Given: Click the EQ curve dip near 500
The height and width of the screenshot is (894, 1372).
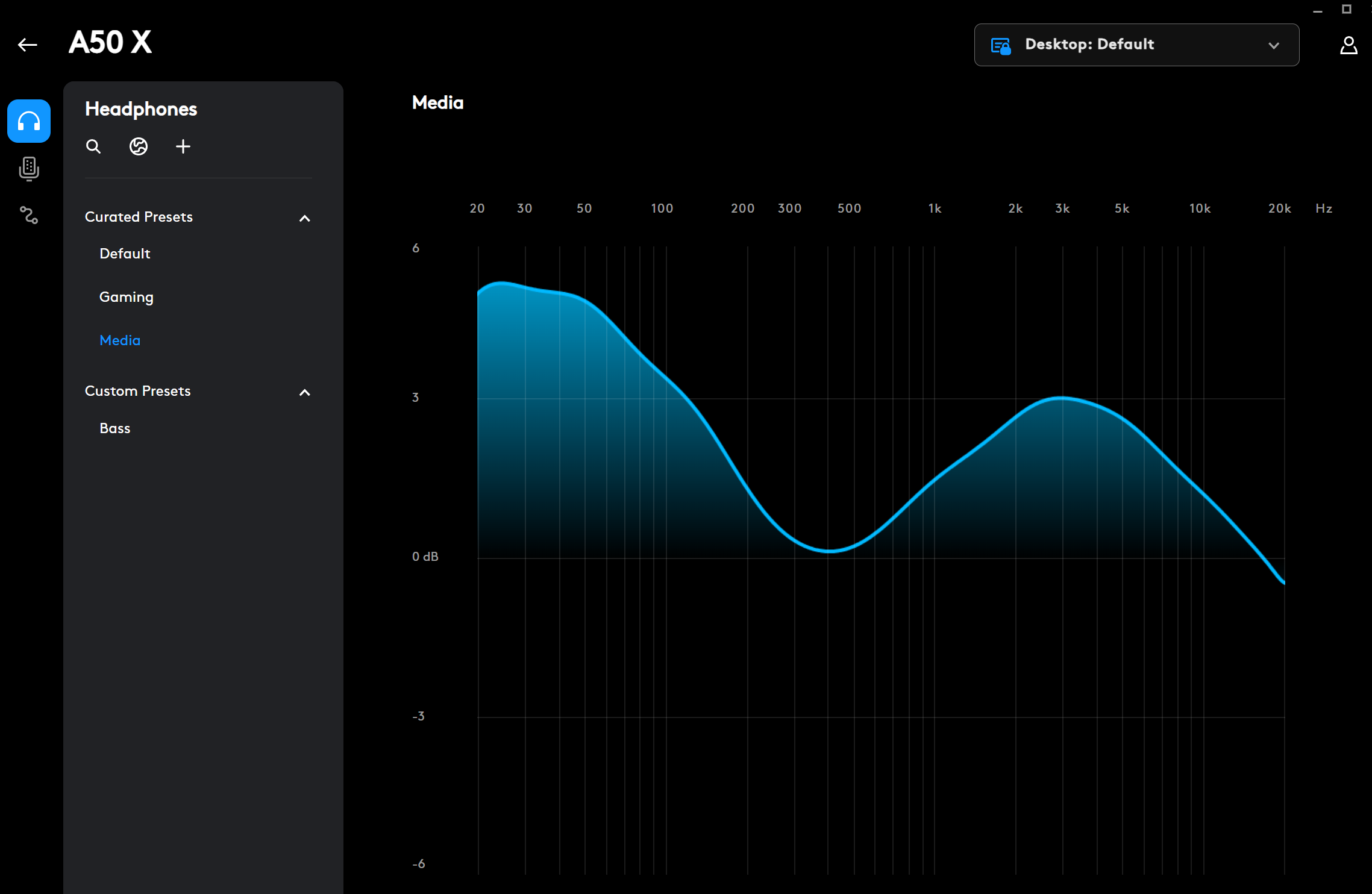Looking at the screenshot, I should click(x=829, y=550).
